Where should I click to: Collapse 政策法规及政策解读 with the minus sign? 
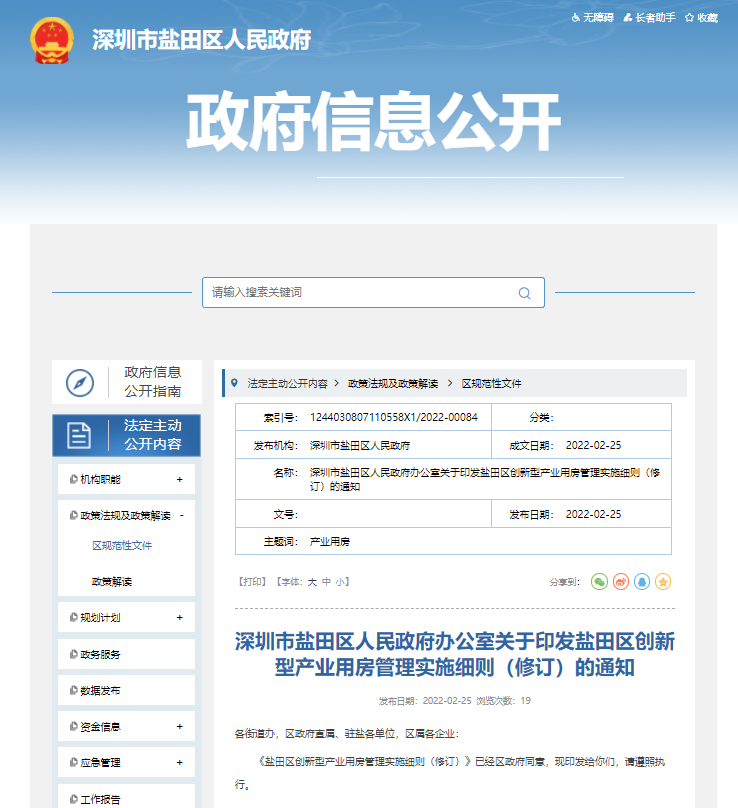click(181, 515)
